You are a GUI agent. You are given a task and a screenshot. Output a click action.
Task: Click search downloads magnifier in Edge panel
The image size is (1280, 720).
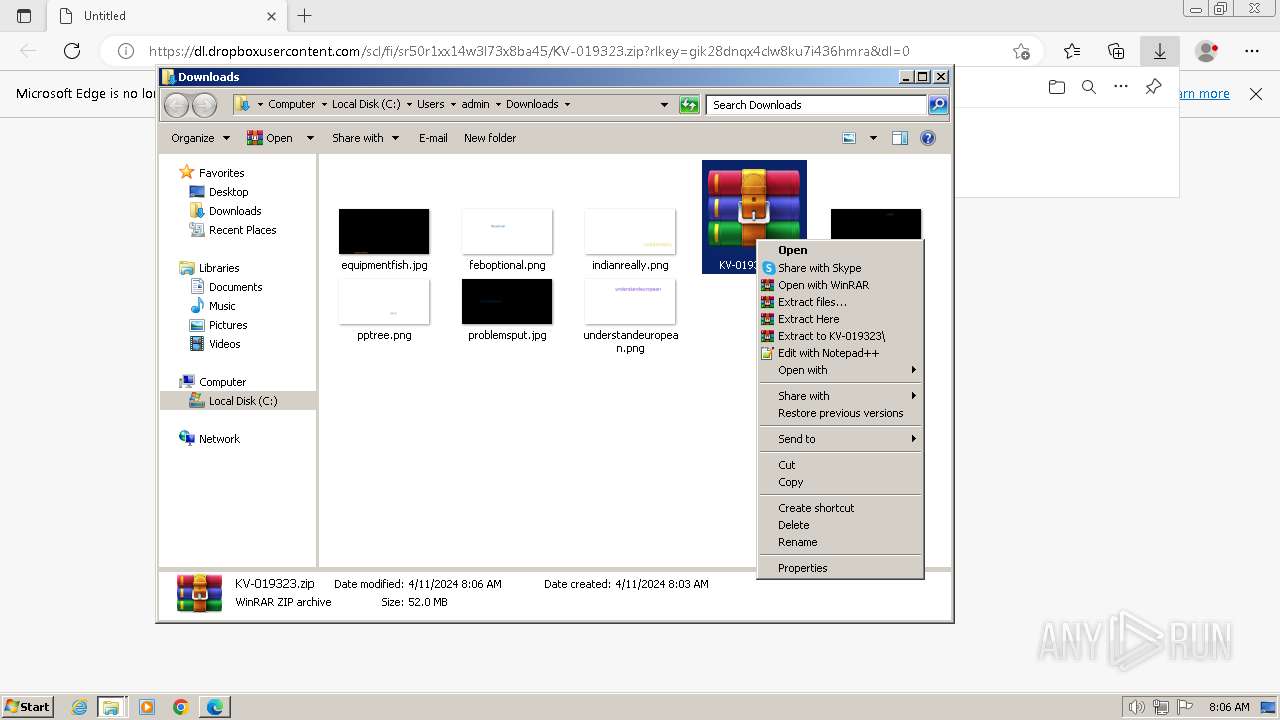pyautogui.click(x=1089, y=87)
